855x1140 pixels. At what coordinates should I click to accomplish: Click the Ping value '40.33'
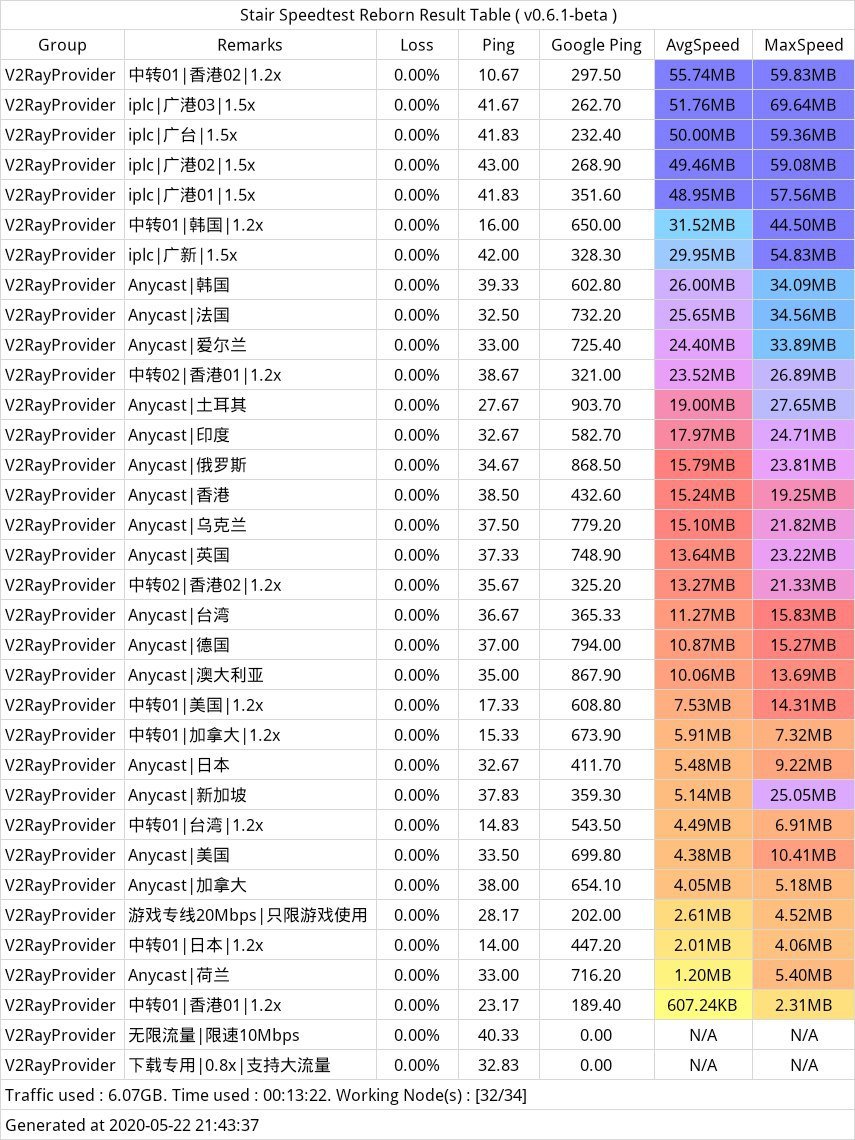pos(498,1035)
